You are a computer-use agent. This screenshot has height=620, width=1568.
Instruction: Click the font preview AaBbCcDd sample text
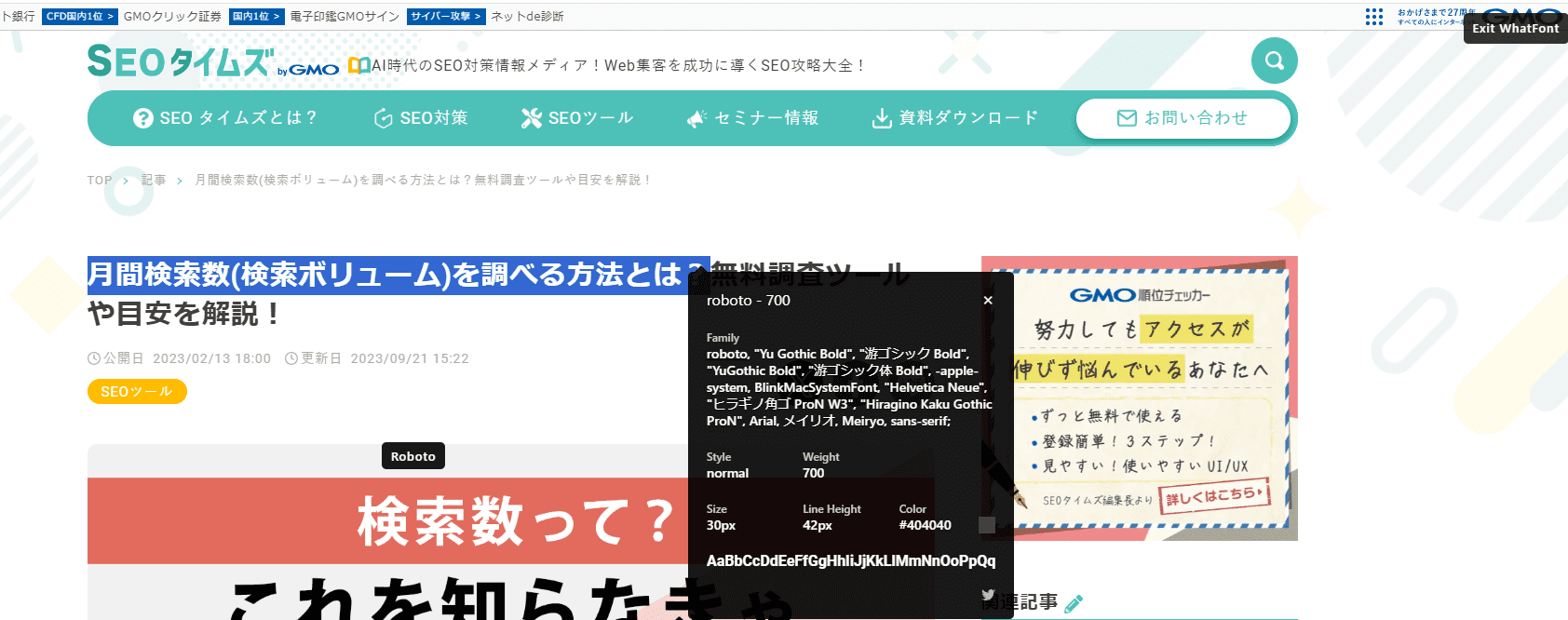[x=851, y=561]
